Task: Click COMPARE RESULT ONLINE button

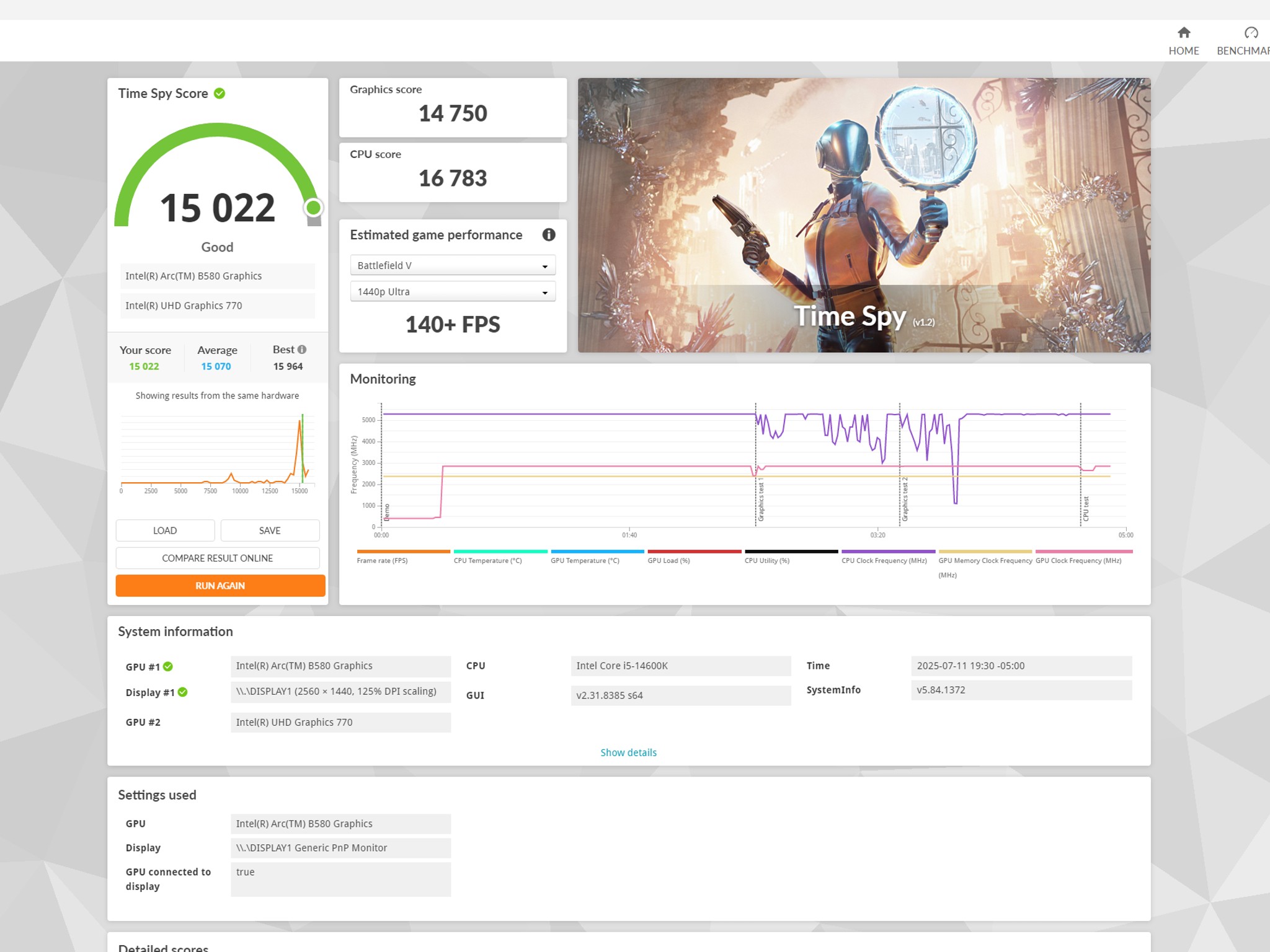Action: pos(217,558)
